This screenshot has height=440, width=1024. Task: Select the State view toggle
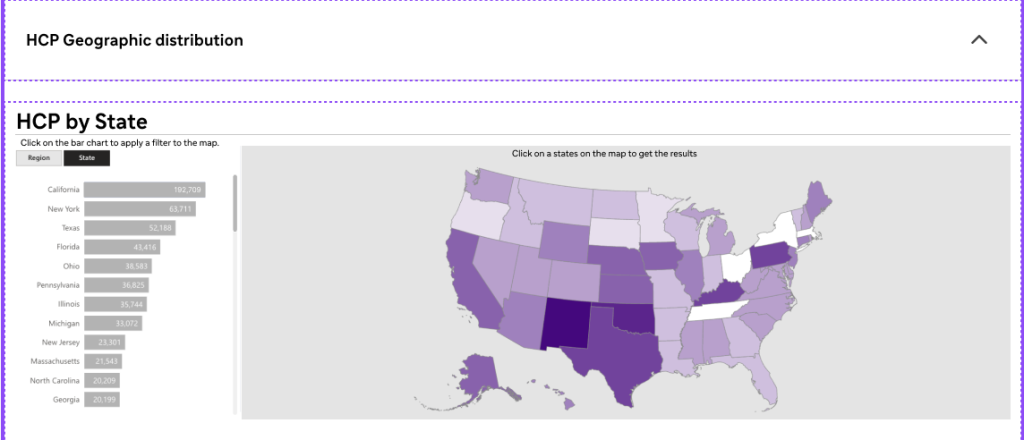[87, 158]
